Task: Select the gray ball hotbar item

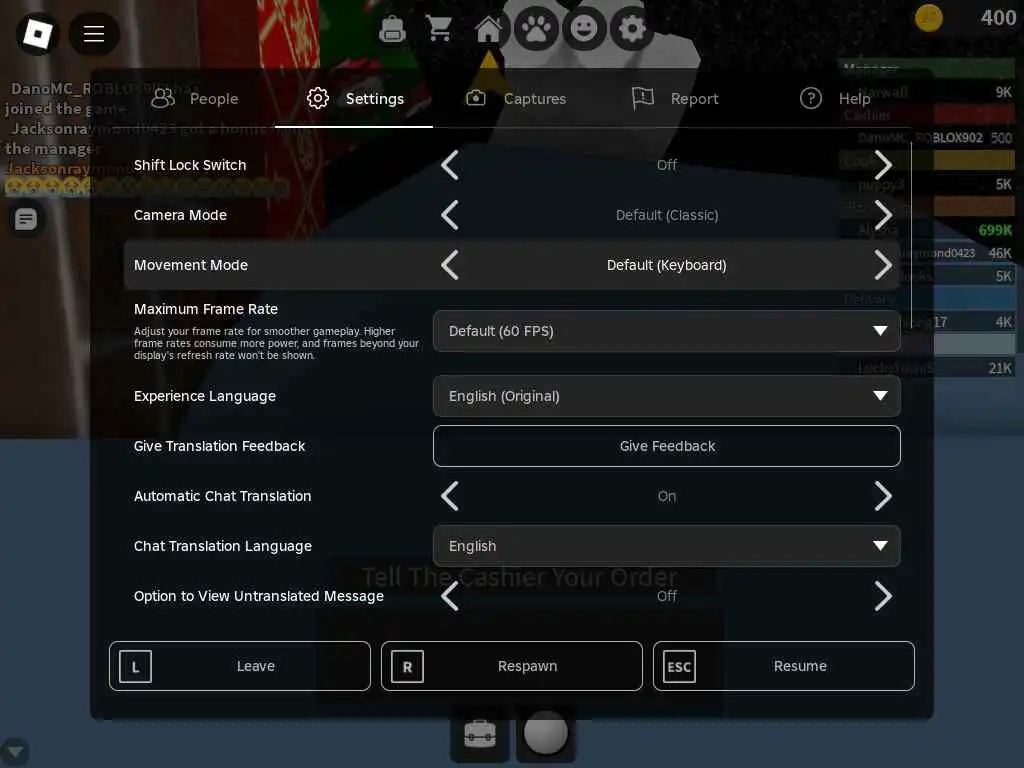Action: (x=546, y=733)
